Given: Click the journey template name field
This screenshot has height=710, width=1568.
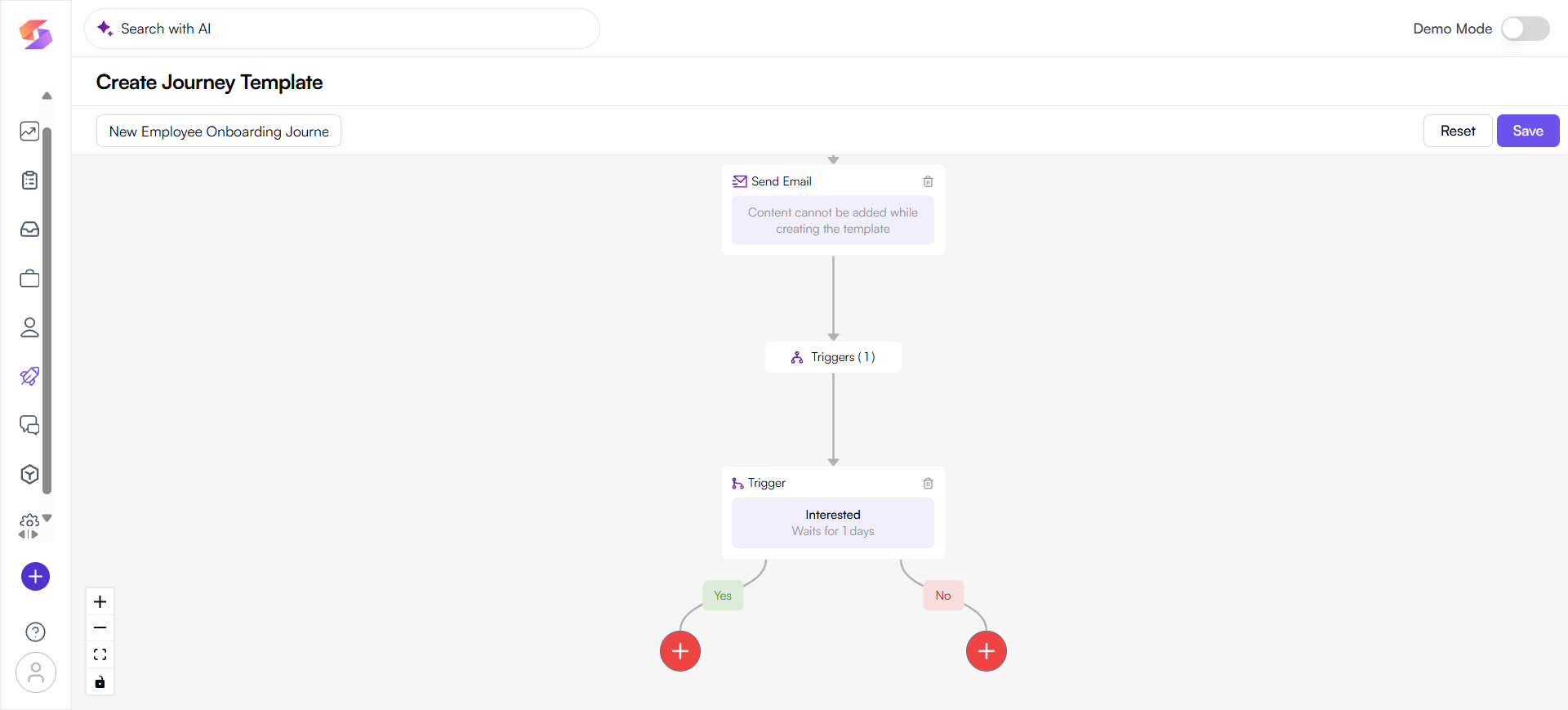Looking at the screenshot, I should (219, 132).
